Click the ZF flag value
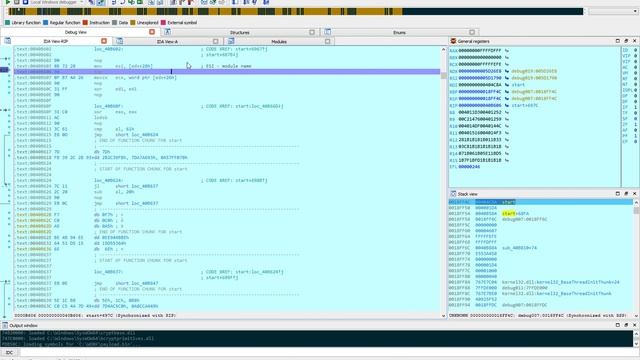 (x=636, y=124)
